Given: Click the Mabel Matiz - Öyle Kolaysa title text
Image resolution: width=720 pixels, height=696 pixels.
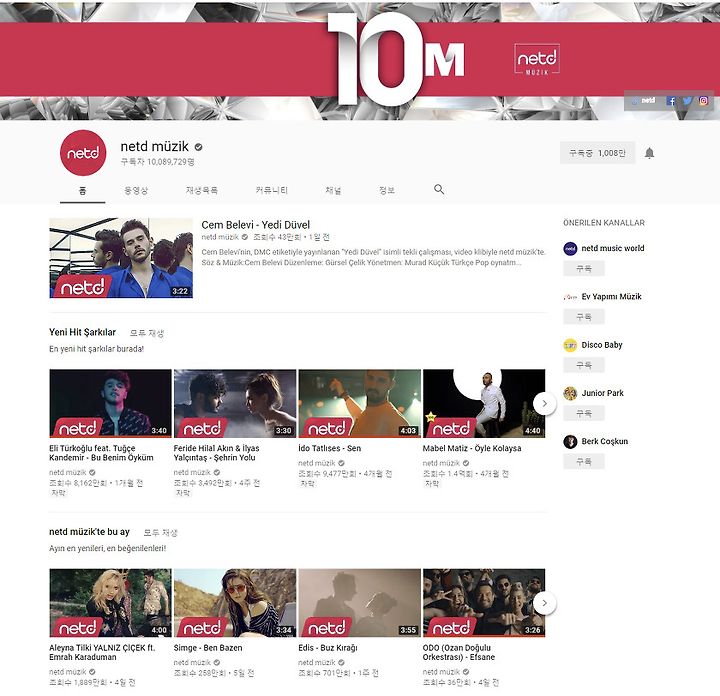Looking at the screenshot, I should pyautogui.click(x=472, y=448).
